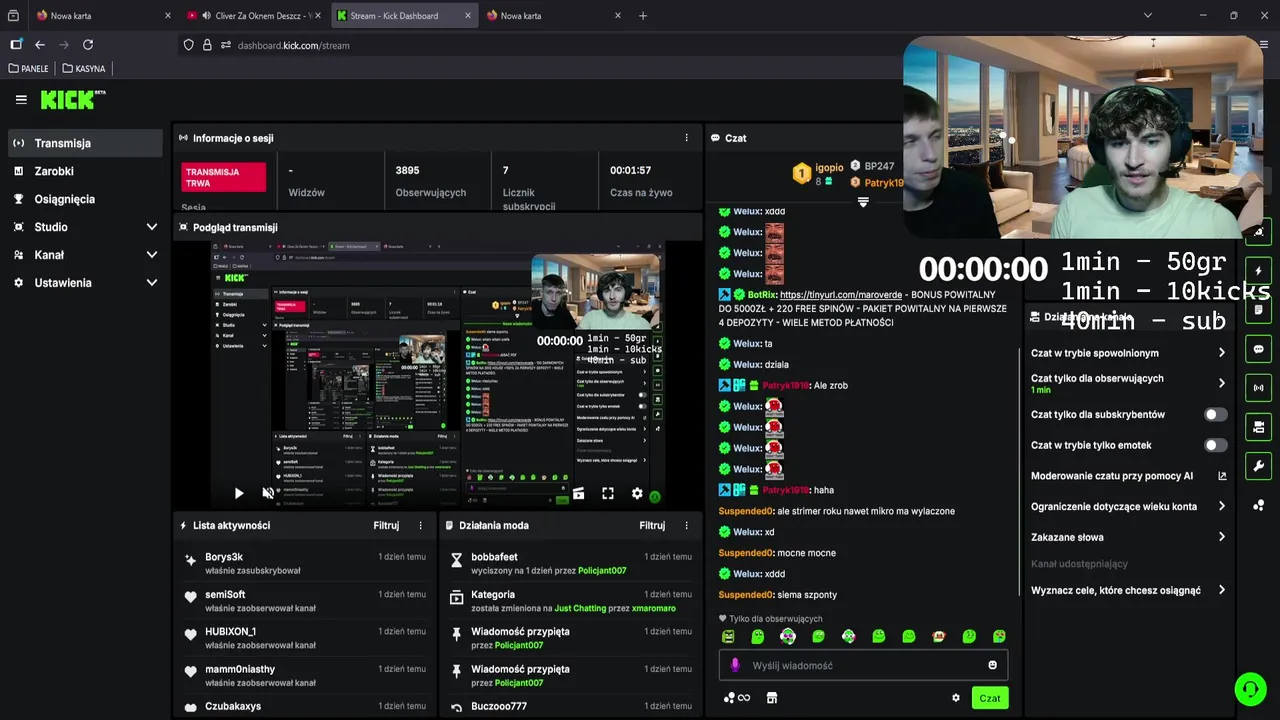Open Czat tylko dla obserwujących options
Image resolution: width=1280 pixels, height=720 pixels.
pyautogui.click(x=1129, y=383)
